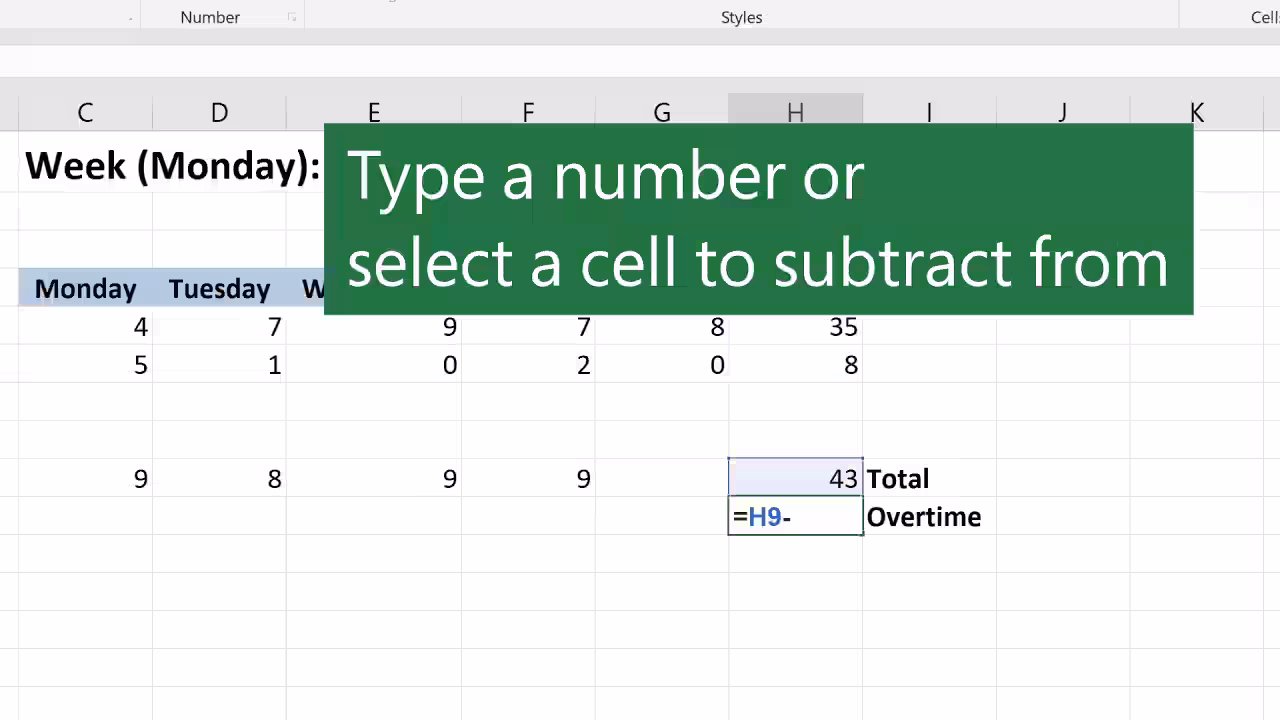Select the cell with 4 under Monday

85,327
